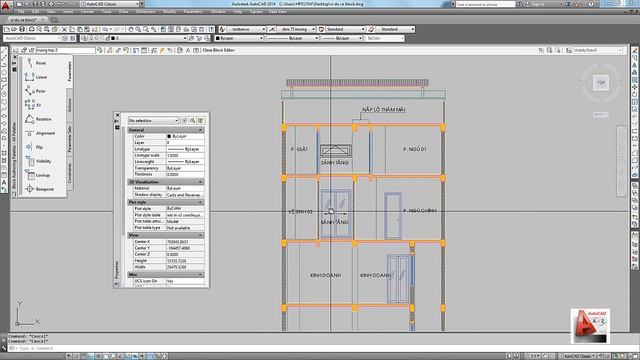Select the Linear parameter tool

coord(36,77)
